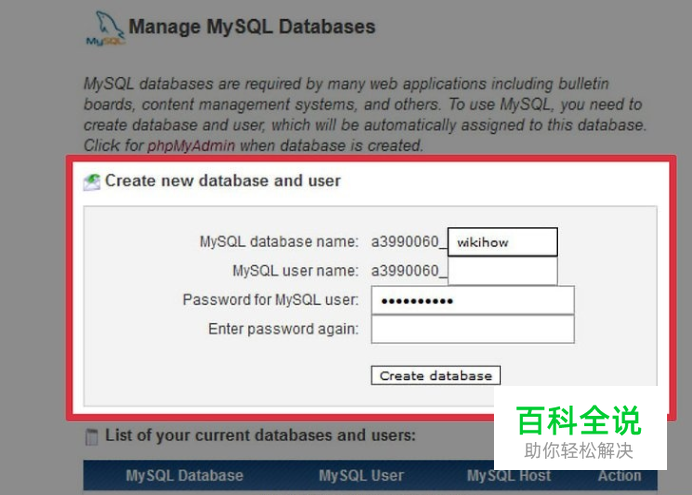Focus the Enter password again field
The image size is (692, 495).
pos(473,329)
